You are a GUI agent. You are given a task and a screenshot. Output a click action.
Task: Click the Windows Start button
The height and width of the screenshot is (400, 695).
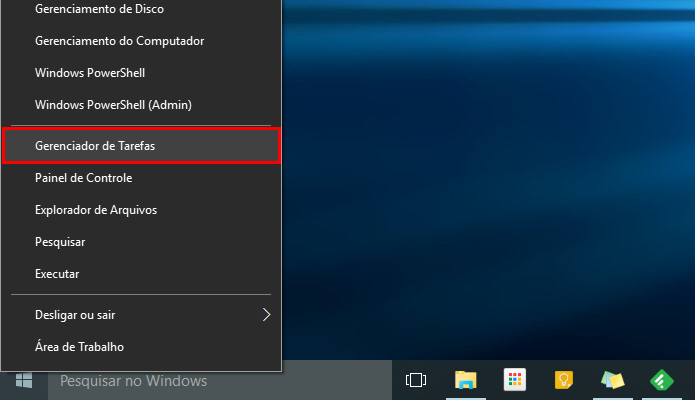tap(24, 380)
